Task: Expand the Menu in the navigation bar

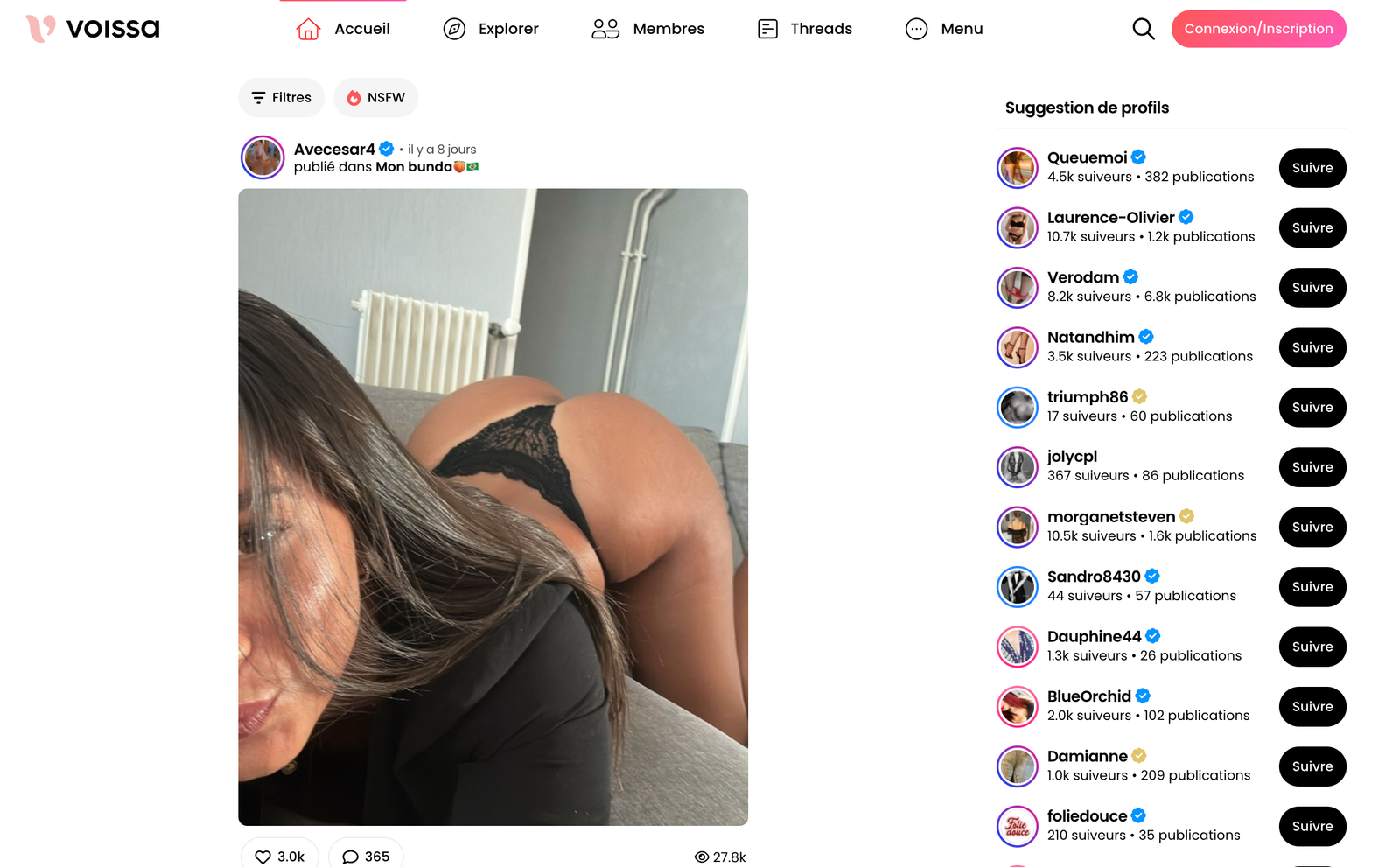Action: pos(944,29)
